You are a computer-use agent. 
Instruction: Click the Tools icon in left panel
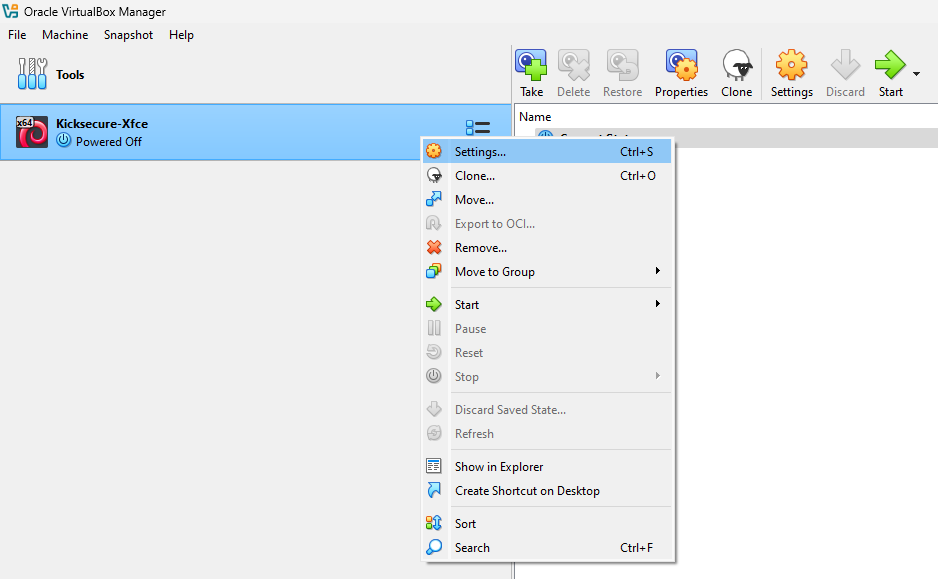coord(33,74)
